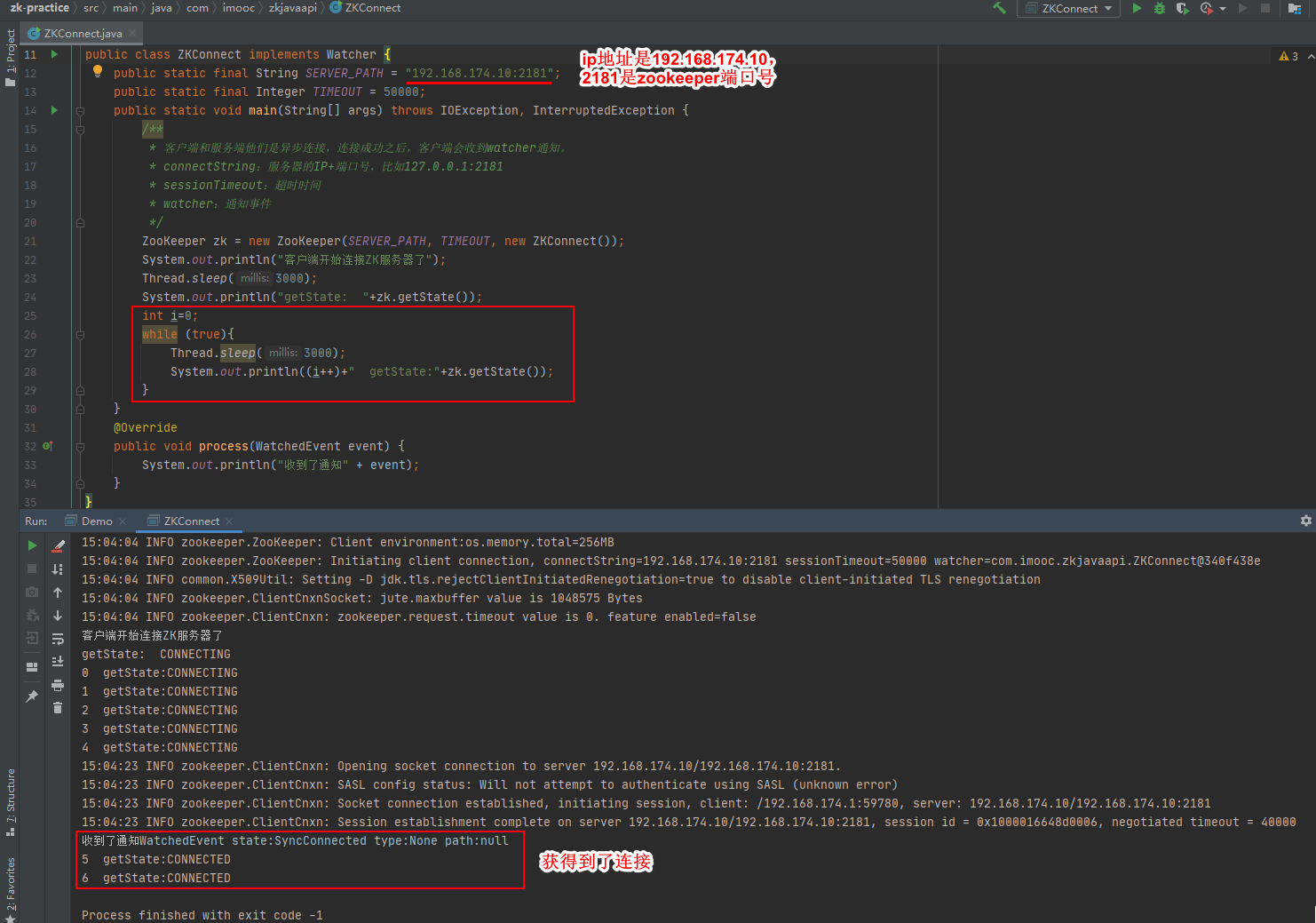
Task: Run ZKConnect with coverage shield icon
Action: pos(1182,8)
